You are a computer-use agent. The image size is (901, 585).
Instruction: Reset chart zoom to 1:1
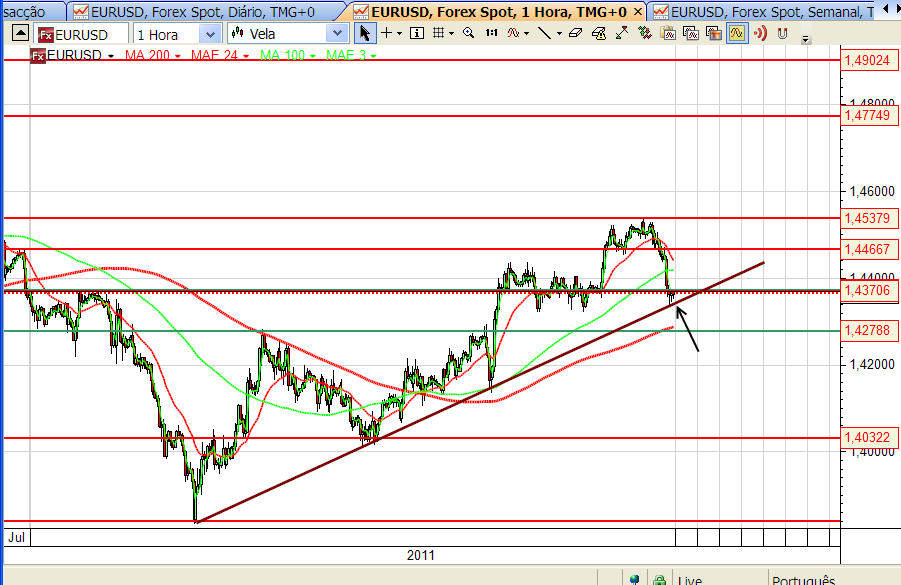tap(491, 33)
